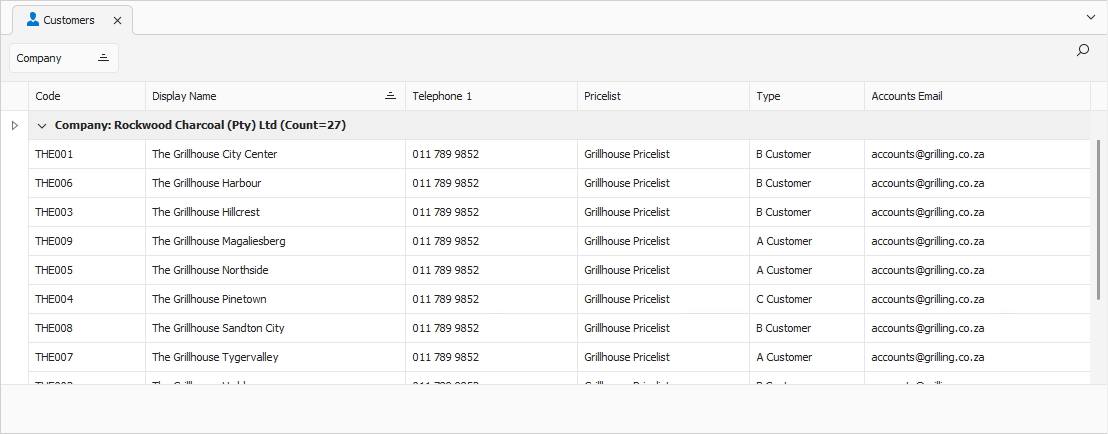Sort by the Code column header

87,96
